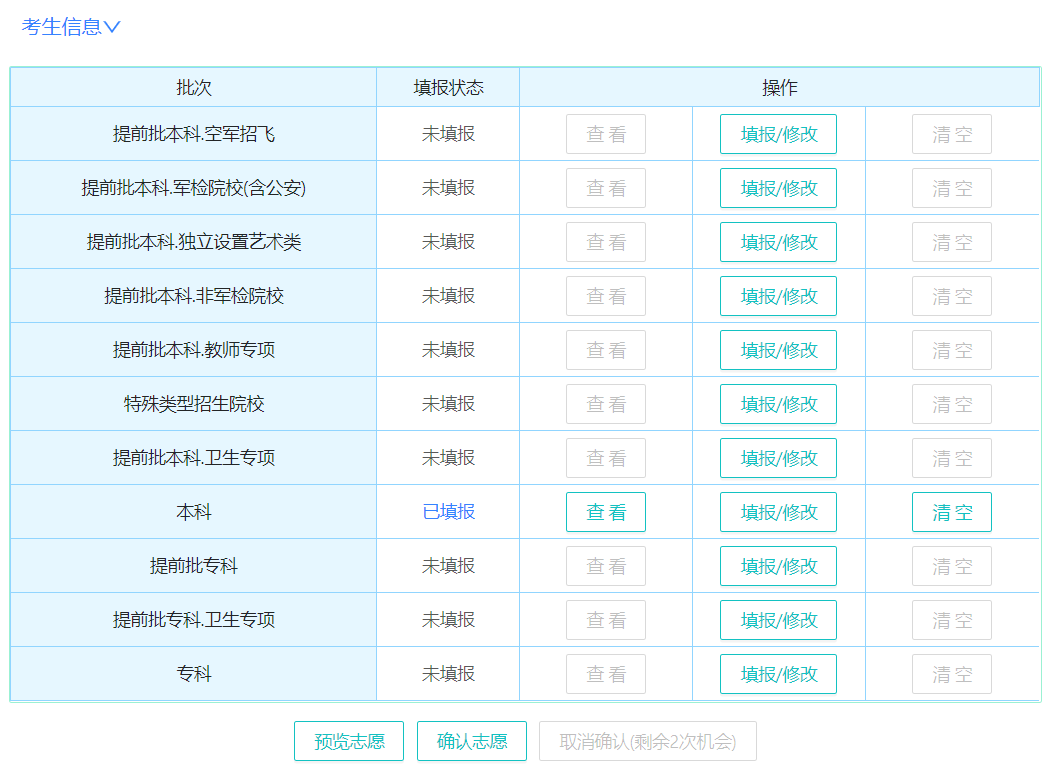Open 填报/修改 for 提前批专科.卫生专项
This screenshot has height=772, width=1053.
(x=778, y=620)
